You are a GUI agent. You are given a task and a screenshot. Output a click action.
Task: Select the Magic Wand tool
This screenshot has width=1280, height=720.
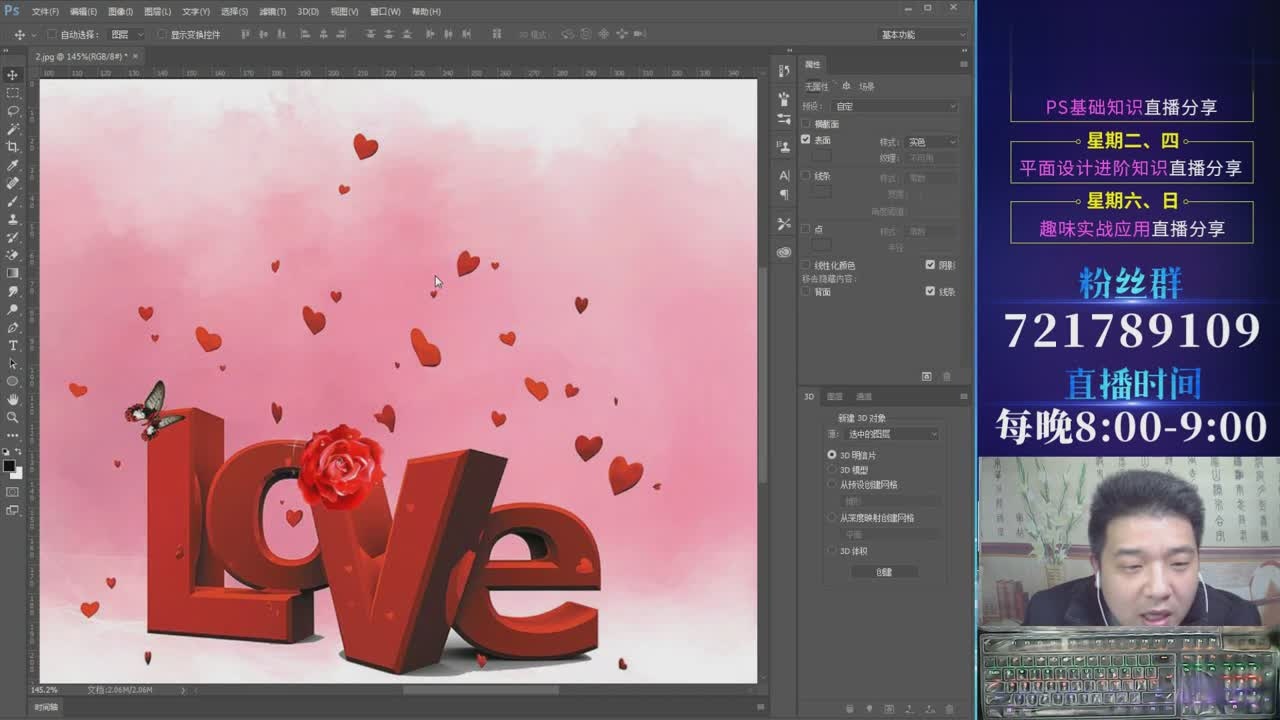[13, 129]
